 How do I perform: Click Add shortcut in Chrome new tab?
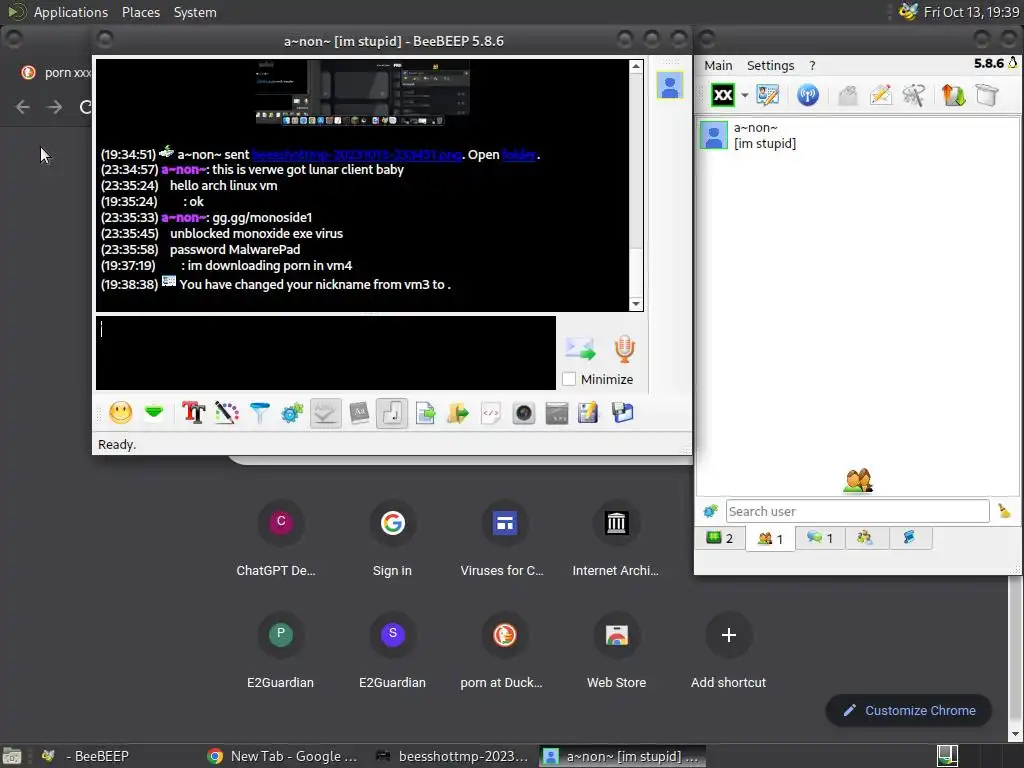[x=728, y=650]
